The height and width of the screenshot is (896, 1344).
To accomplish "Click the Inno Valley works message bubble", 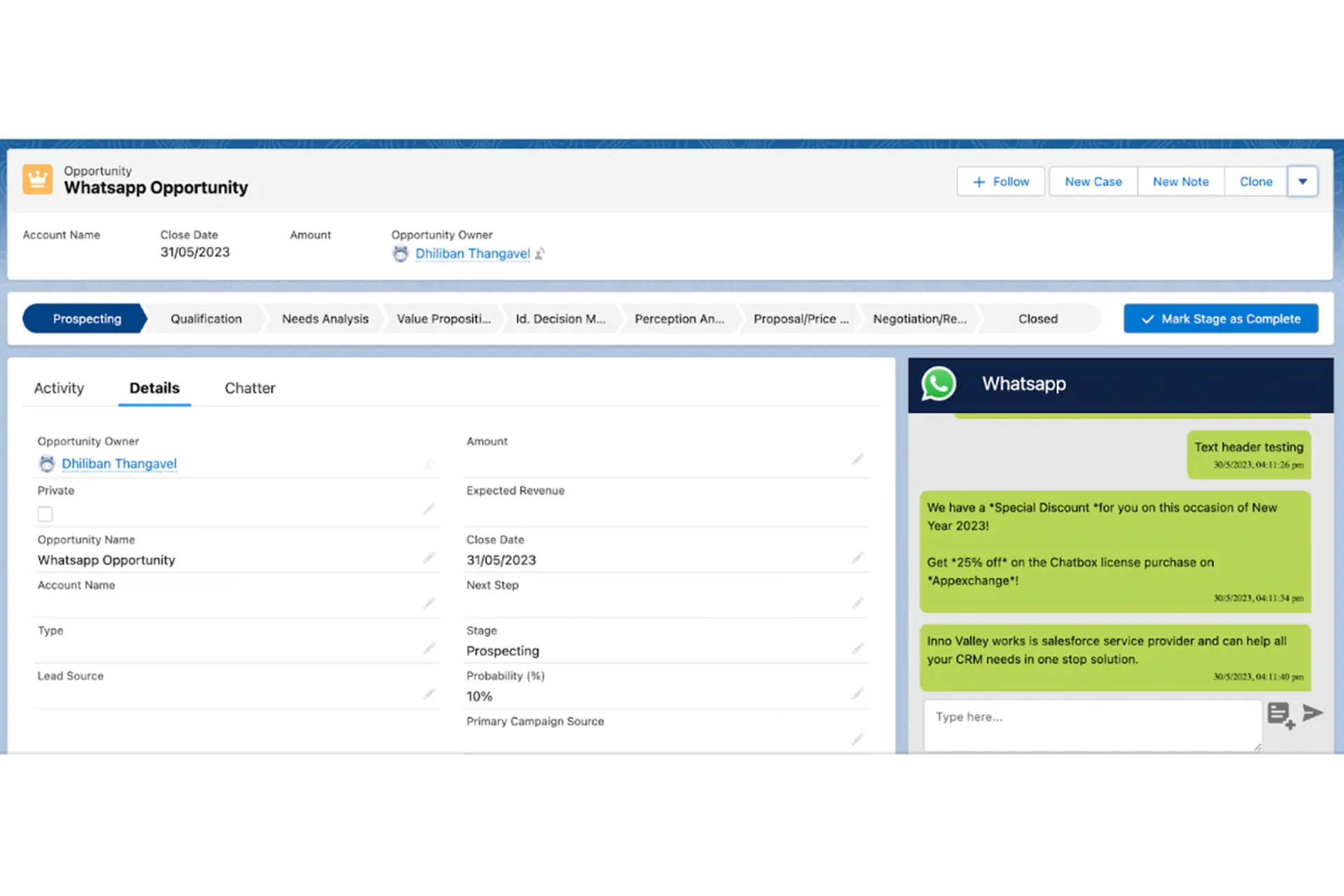I will [1115, 658].
